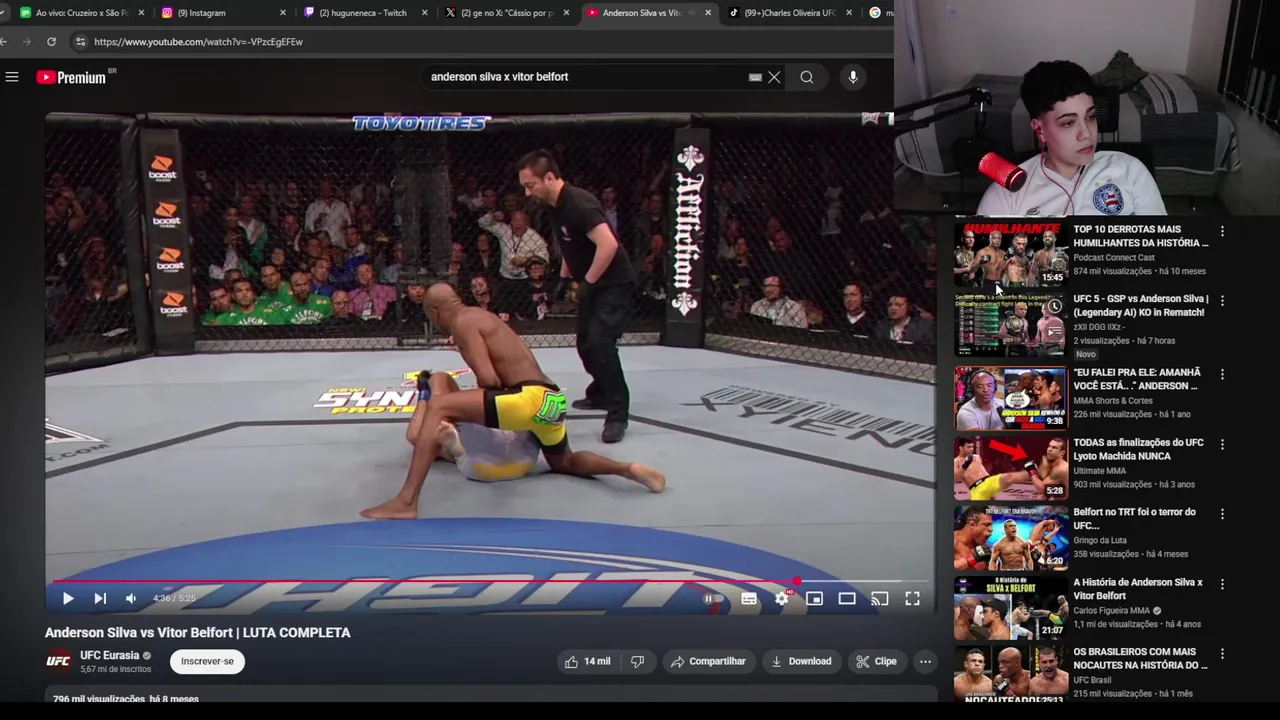
Task: Open OS BRASILEIROS COM MAIS NOCAUTES video
Action: pyautogui.click(x=1140, y=658)
